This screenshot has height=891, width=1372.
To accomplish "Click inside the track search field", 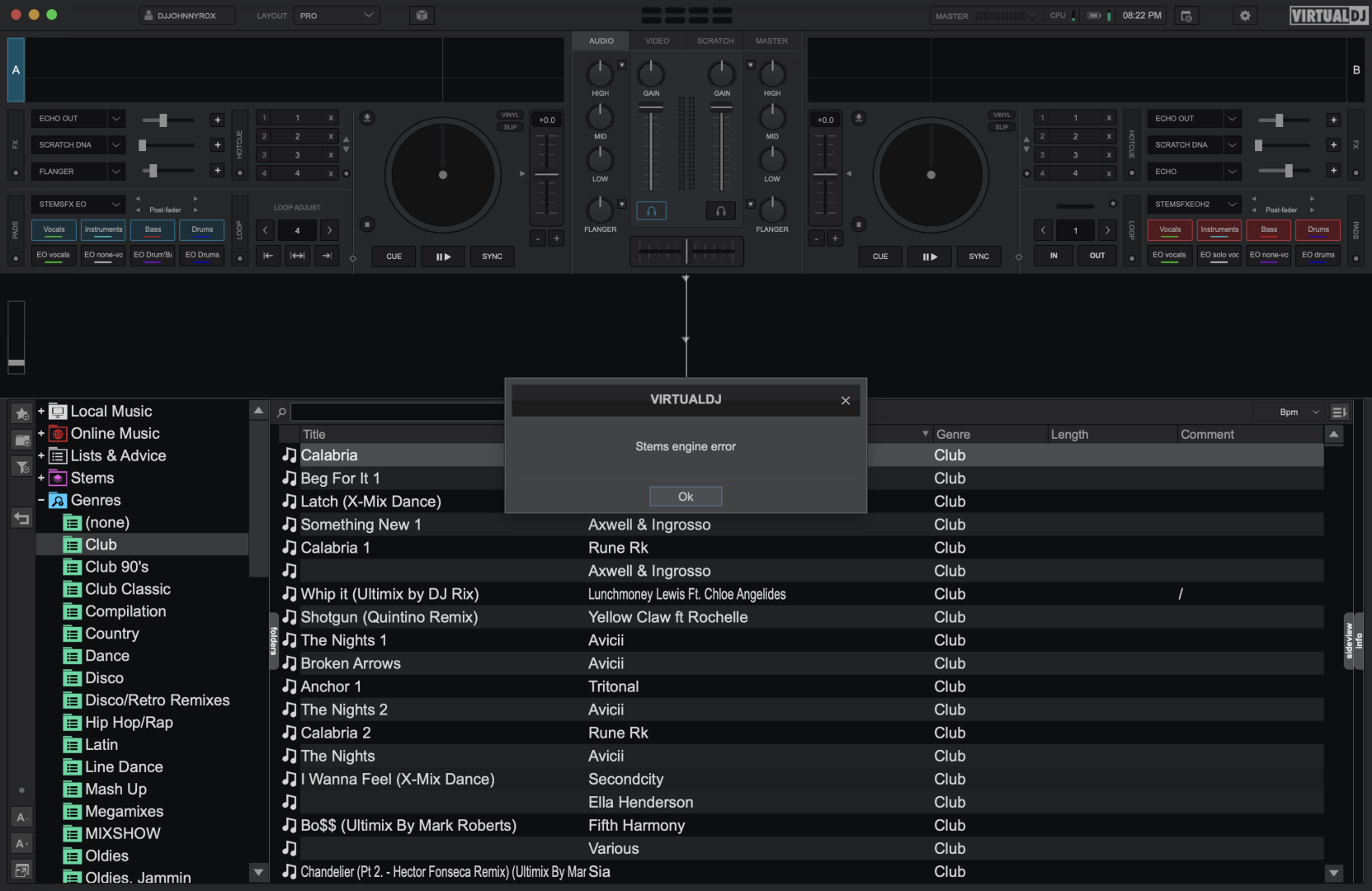I will click(x=396, y=412).
